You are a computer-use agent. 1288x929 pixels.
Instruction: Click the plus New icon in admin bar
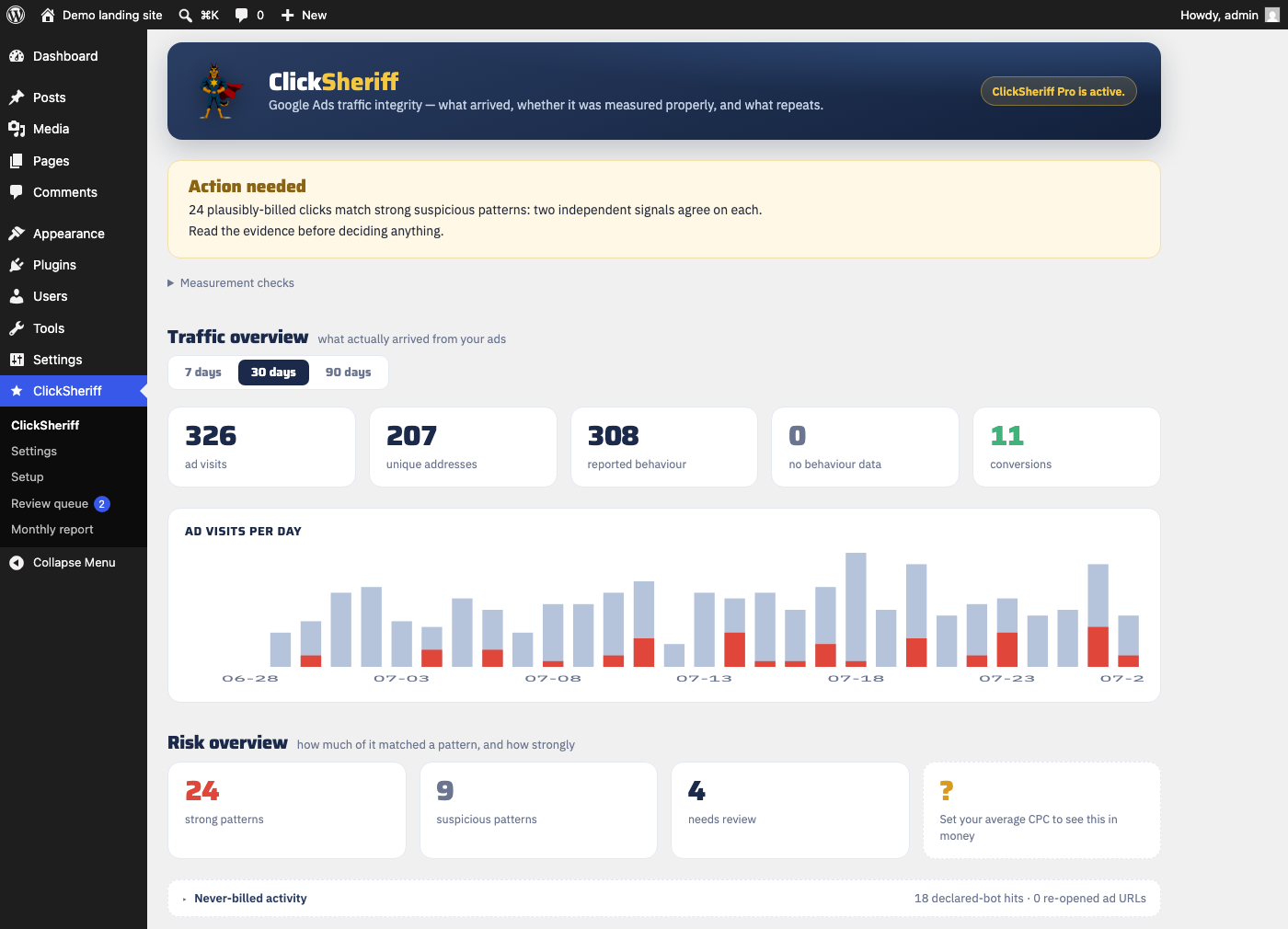[x=288, y=16]
